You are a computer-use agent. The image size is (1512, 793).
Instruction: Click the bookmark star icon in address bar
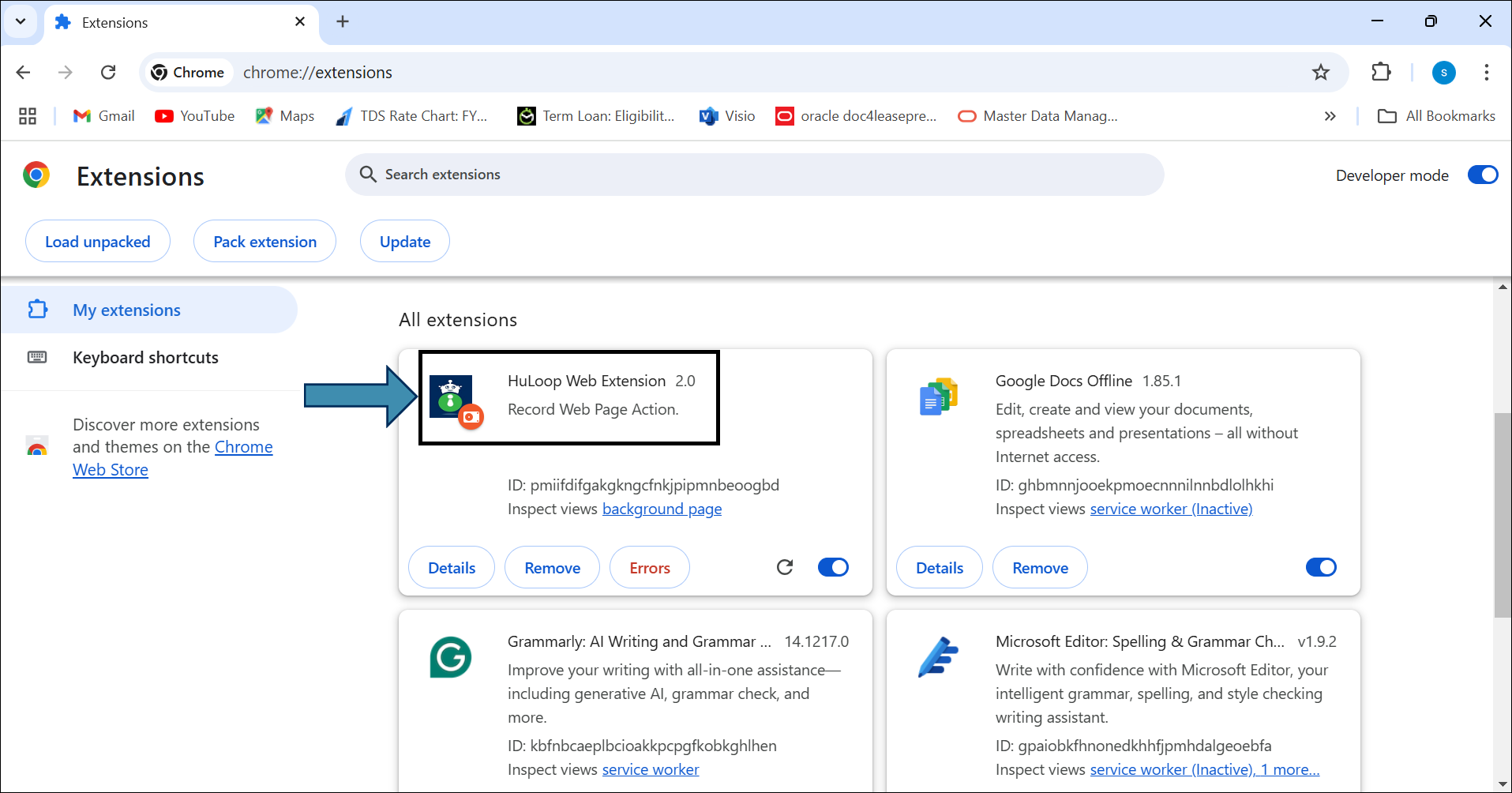pos(1320,73)
